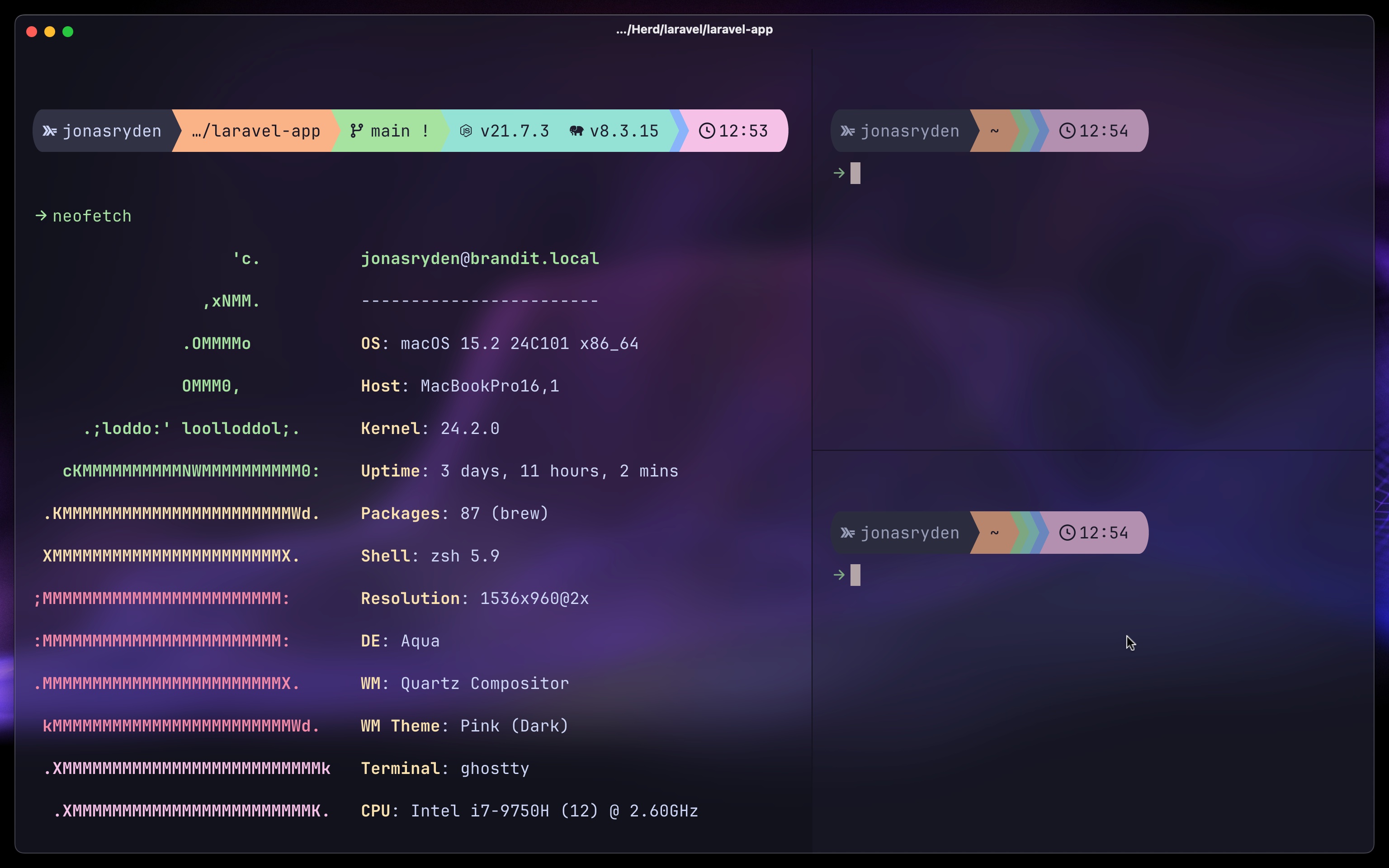This screenshot has height=868, width=1389.
Task: Click the PHP elephant icon before v8.3.15
Action: click(577, 131)
